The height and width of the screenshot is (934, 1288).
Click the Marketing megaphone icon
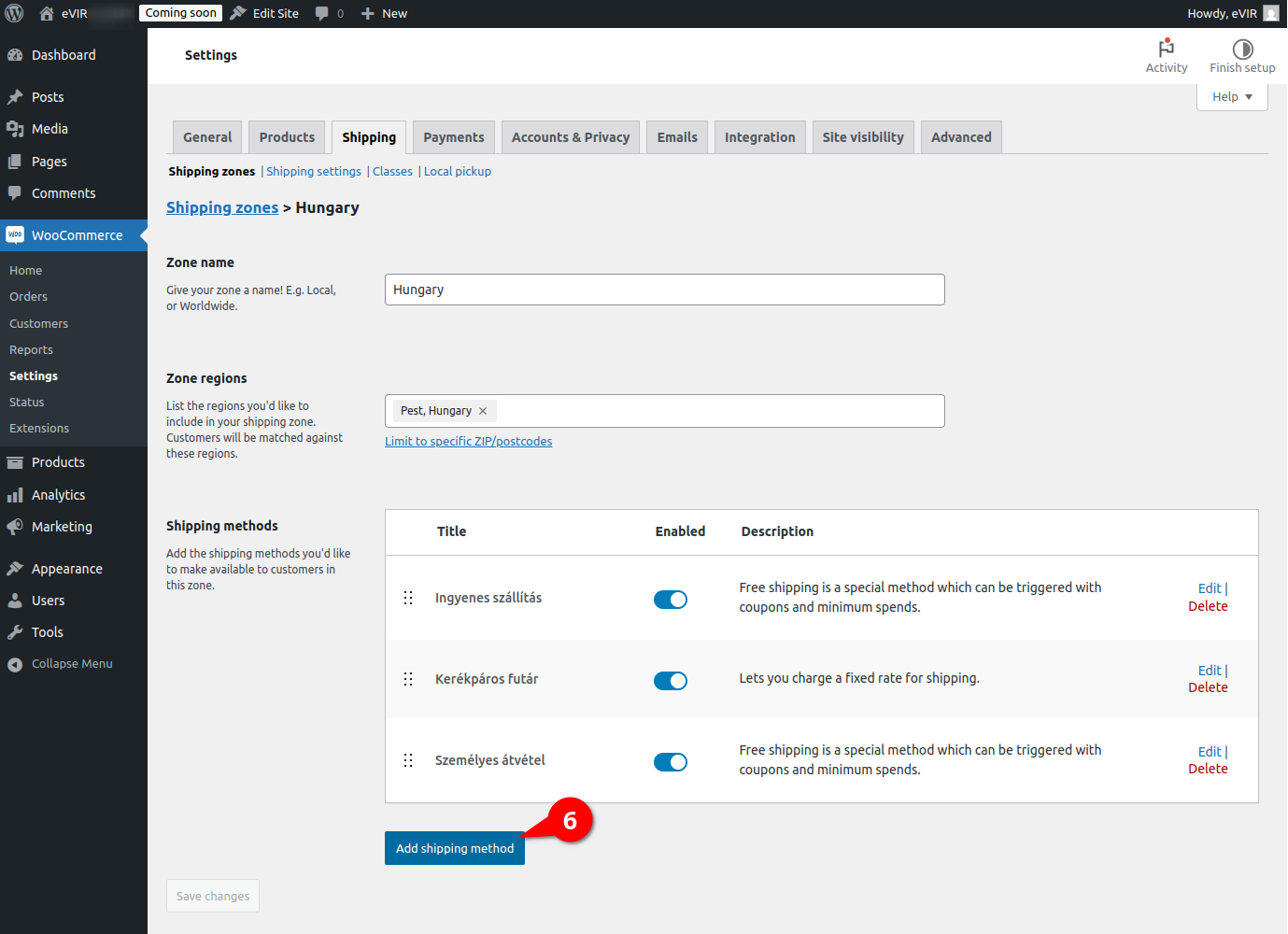tap(15, 527)
